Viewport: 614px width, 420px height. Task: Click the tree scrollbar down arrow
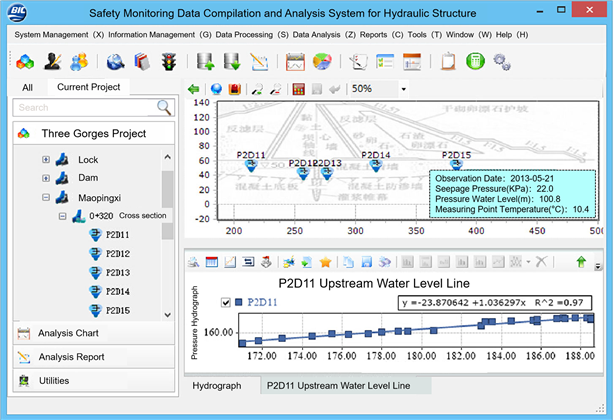pyautogui.click(x=168, y=315)
